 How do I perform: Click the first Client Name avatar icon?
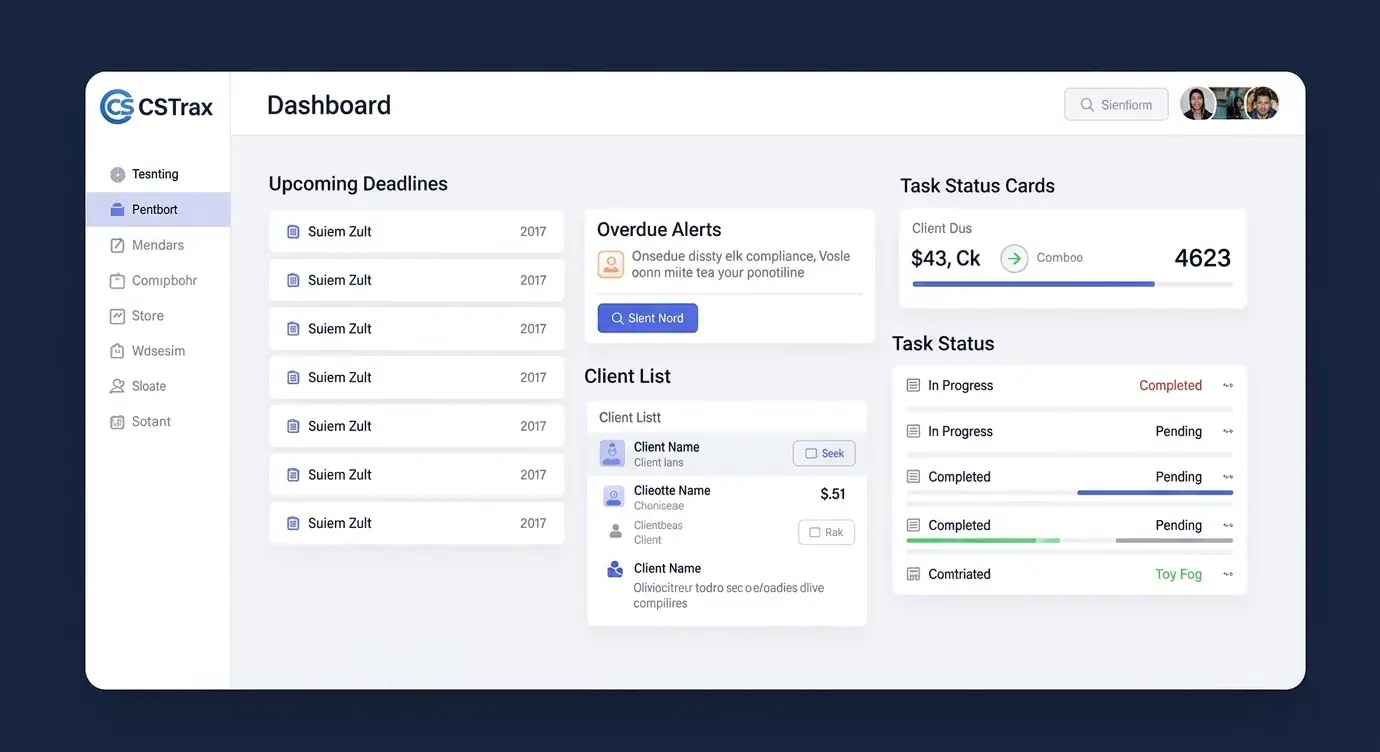(x=612, y=454)
